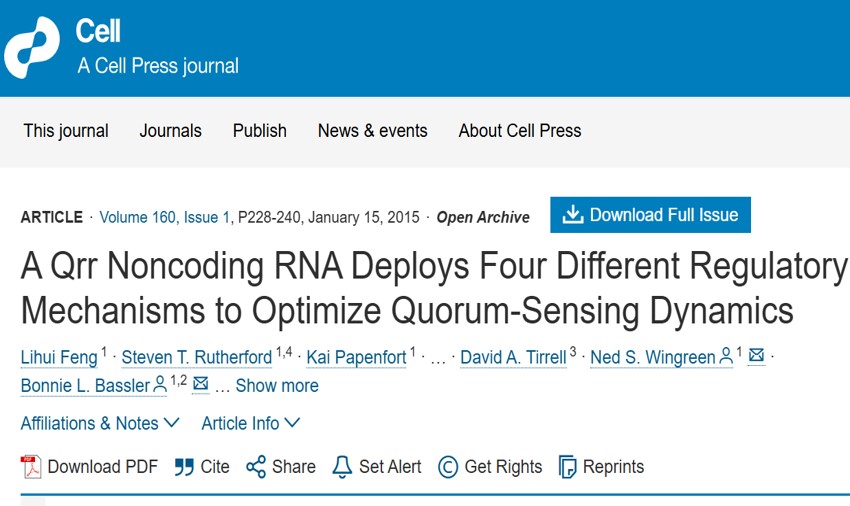Click the email envelope icon beside Bonnie L. Bassler
The image size is (850, 506).
(200, 385)
